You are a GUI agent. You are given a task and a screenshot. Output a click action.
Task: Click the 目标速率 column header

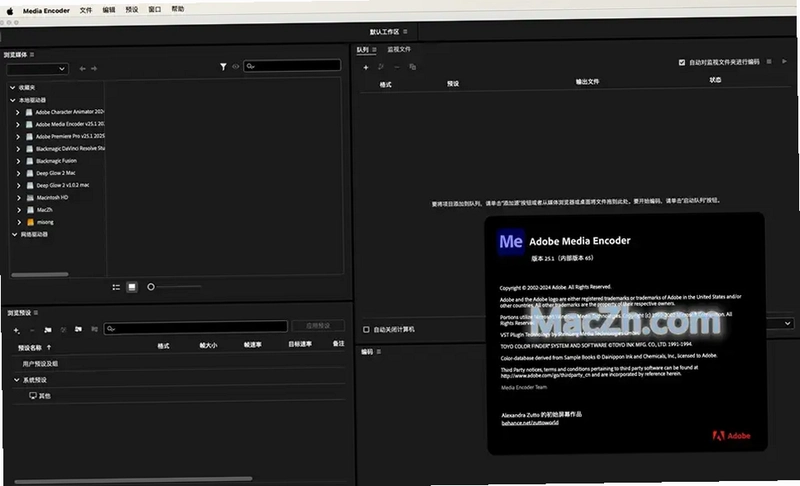point(300,344)
